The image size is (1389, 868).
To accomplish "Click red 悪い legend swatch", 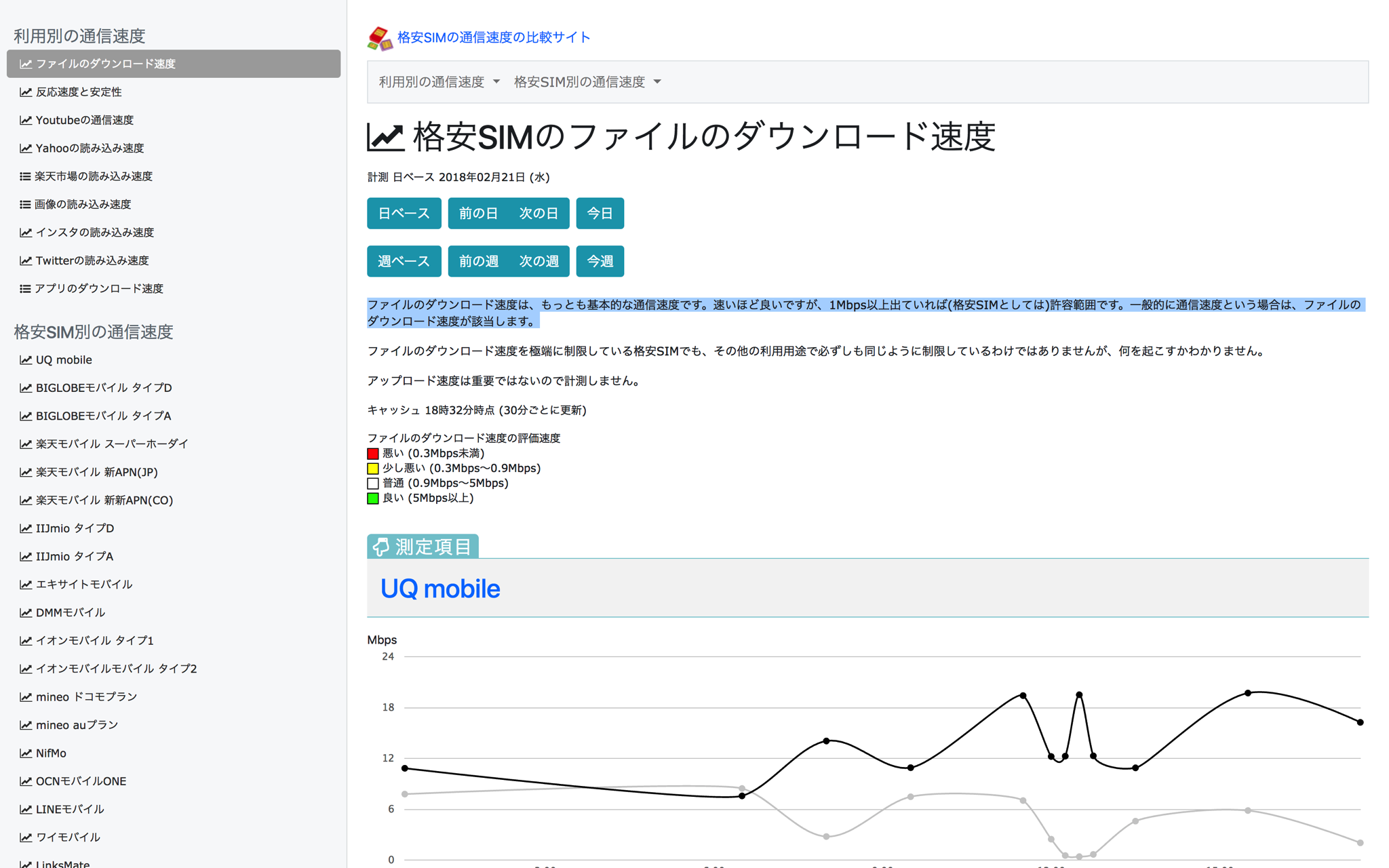I will click(x=373, y=454).
